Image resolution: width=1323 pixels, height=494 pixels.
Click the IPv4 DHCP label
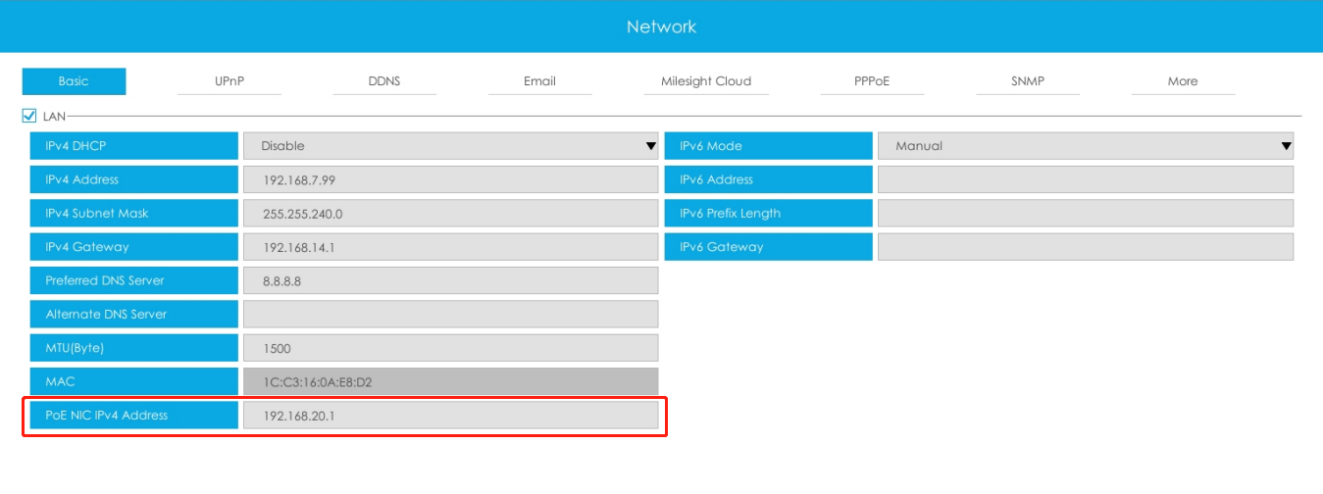point(134,146)
